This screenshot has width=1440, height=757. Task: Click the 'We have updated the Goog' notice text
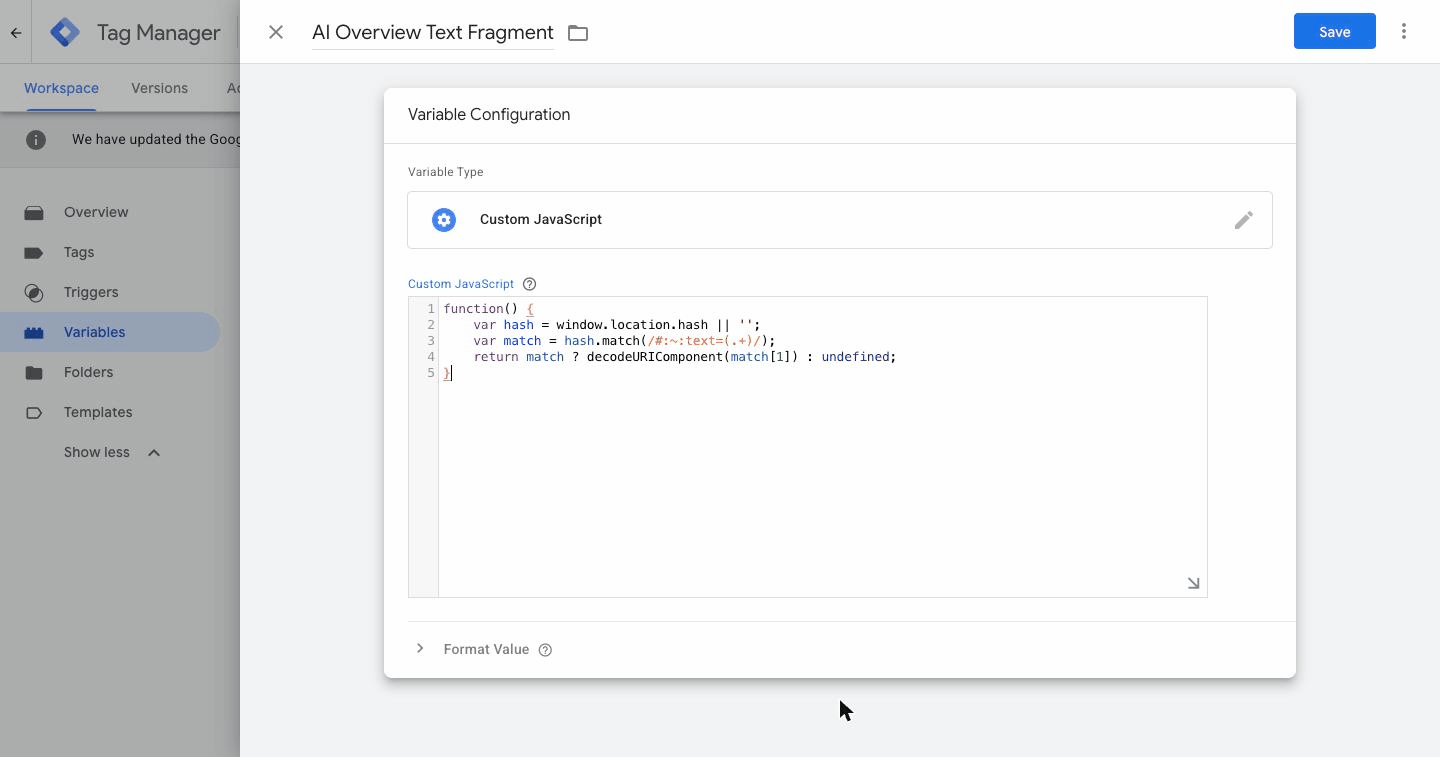tap(156, 140)
